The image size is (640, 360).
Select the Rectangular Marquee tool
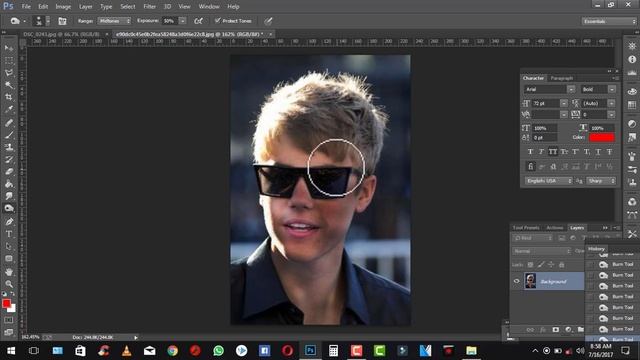(9, 60)
